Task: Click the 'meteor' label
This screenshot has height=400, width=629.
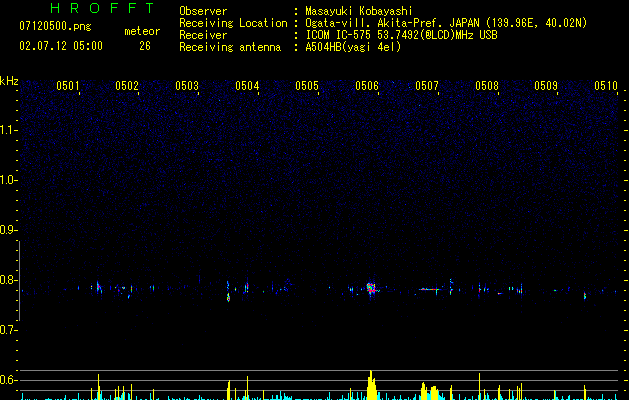Action: click(142, 31)
